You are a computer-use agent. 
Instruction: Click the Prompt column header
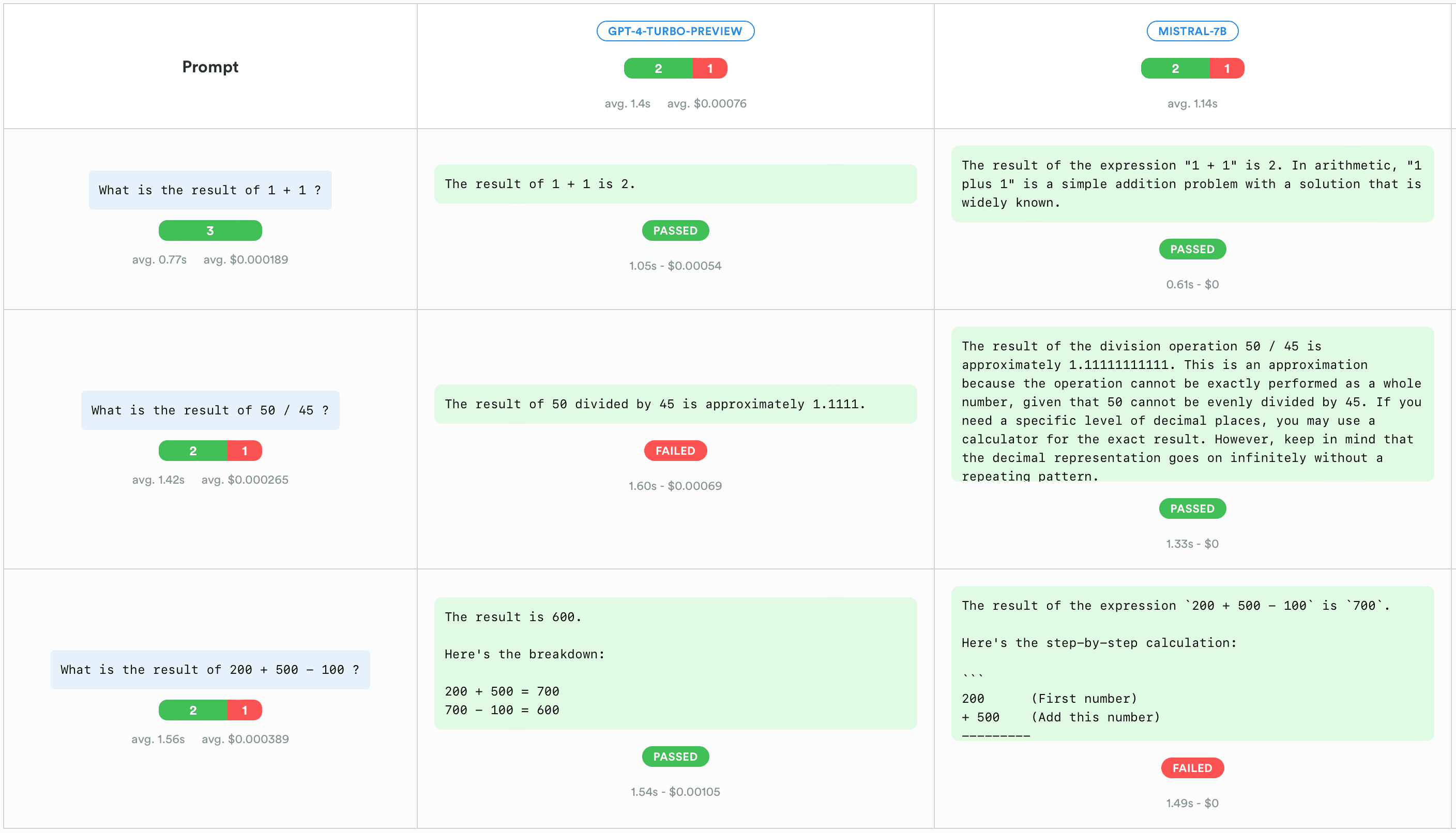210,67
